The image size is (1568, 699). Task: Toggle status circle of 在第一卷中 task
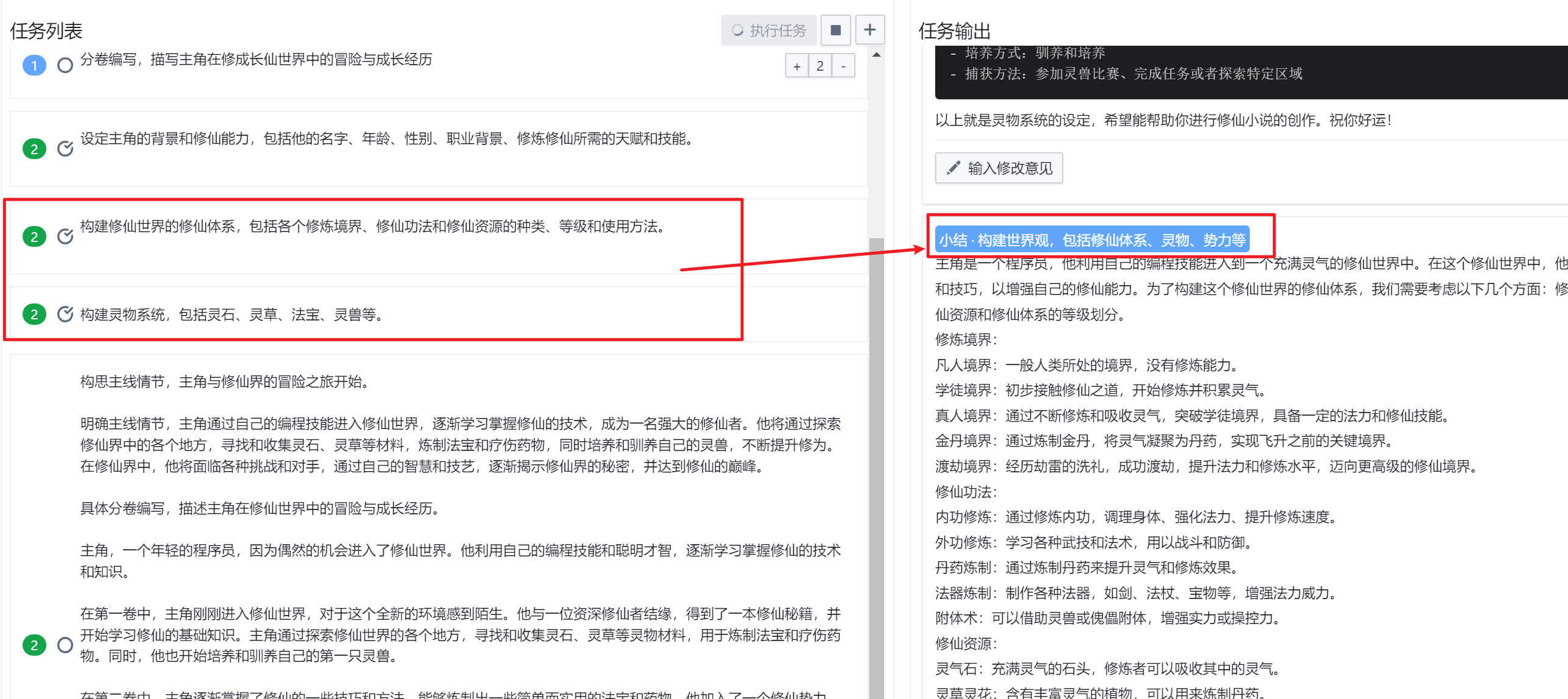[65, 645]
